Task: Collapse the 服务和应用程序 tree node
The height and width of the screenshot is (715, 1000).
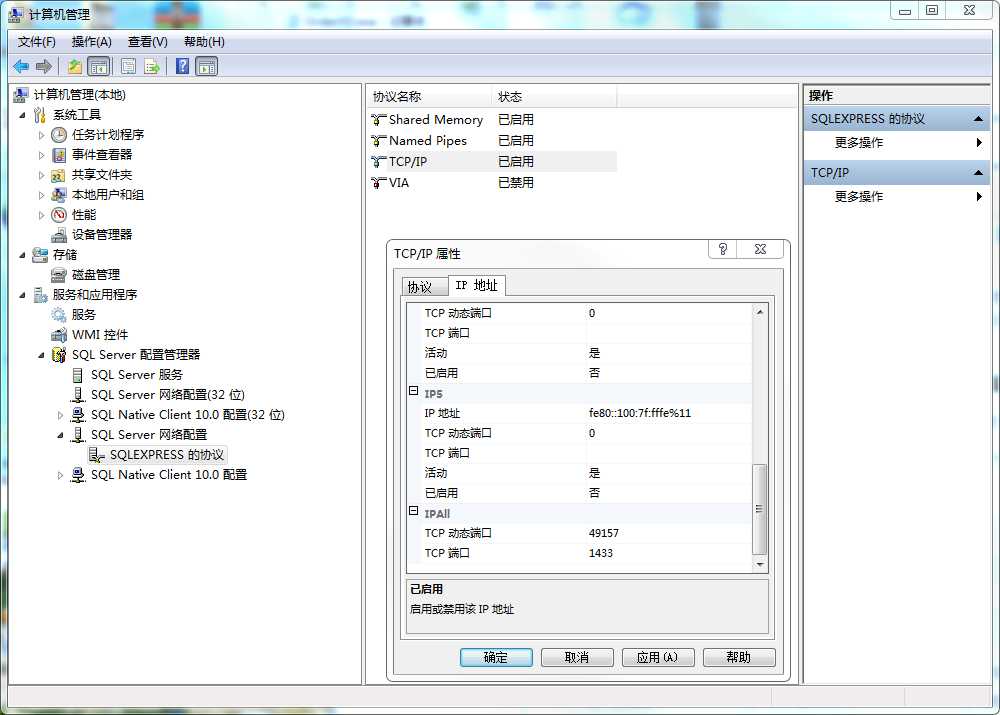Action: pos(22,295)
